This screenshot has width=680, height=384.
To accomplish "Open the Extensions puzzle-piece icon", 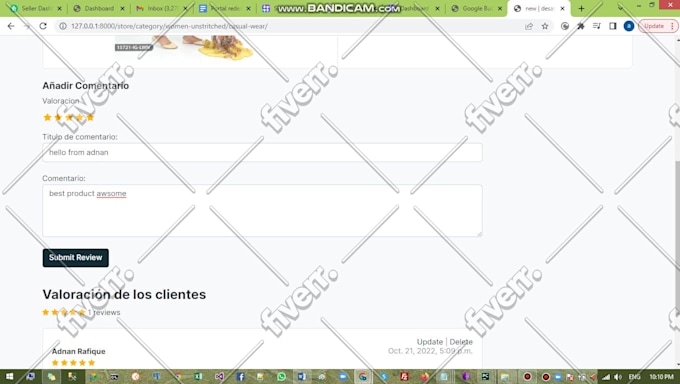I will tap(580, 26).
